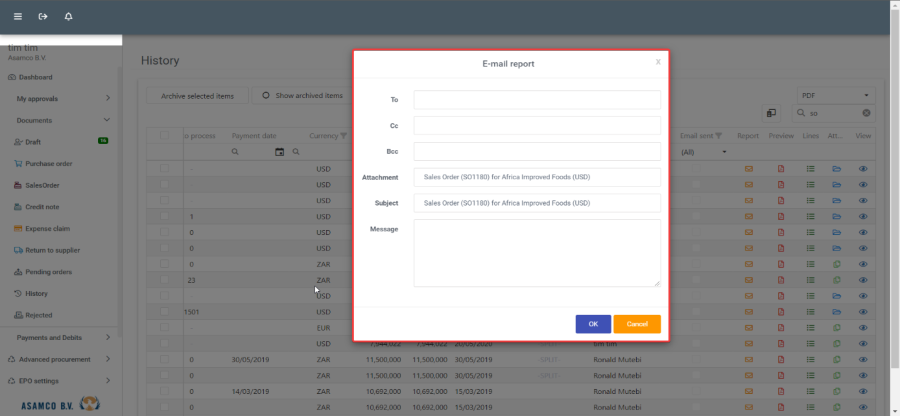Toggle the select-all checkbox in table header
Image resolution: width=900 pixels, height=416 pixels.
[164, 136]
